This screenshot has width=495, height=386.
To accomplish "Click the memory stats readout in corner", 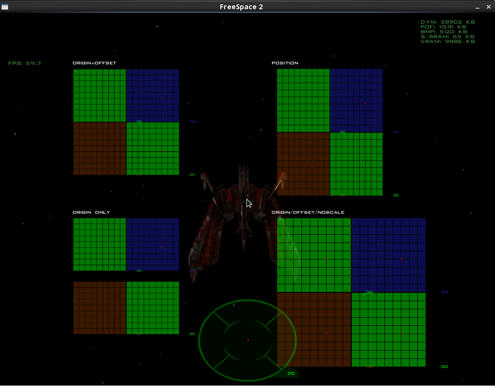I will [x=448, y=32].
